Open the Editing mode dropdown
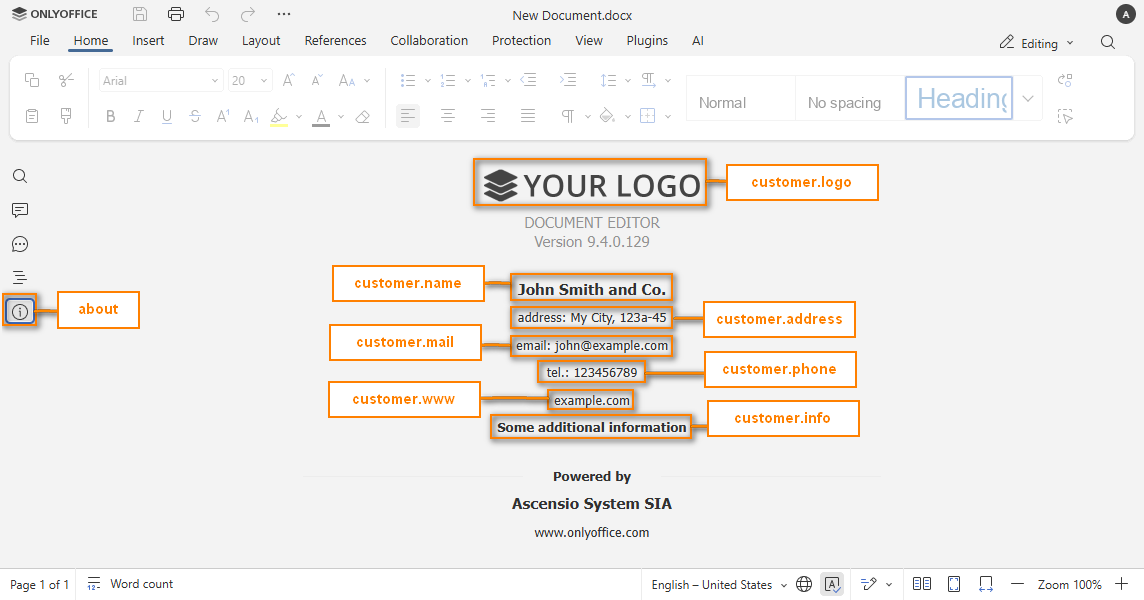Screen dimensions: 1144x600 tap(1037, 43)
